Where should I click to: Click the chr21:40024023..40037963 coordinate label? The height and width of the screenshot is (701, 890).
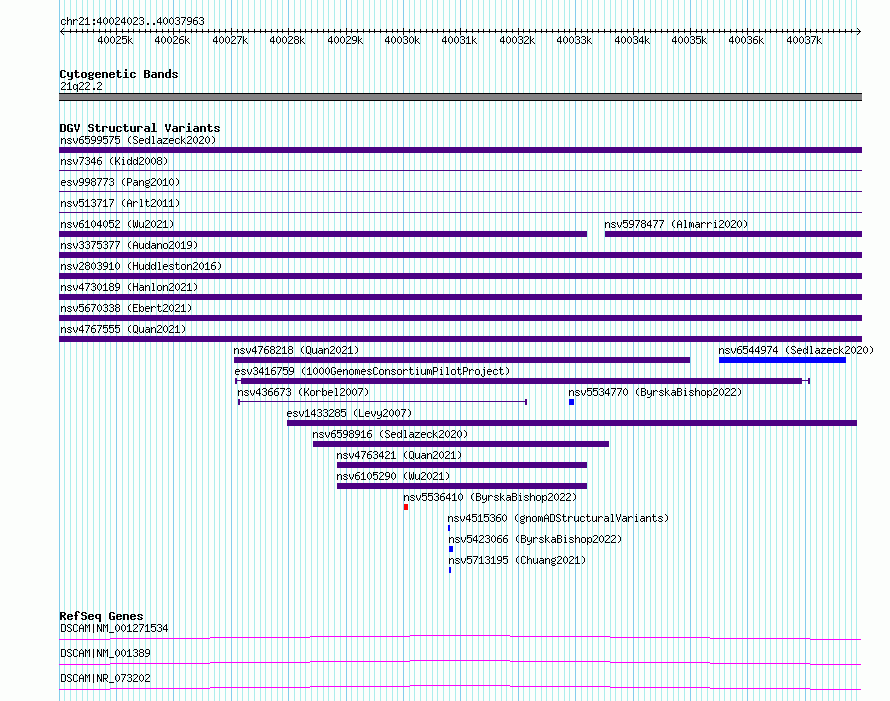(132, 21)
